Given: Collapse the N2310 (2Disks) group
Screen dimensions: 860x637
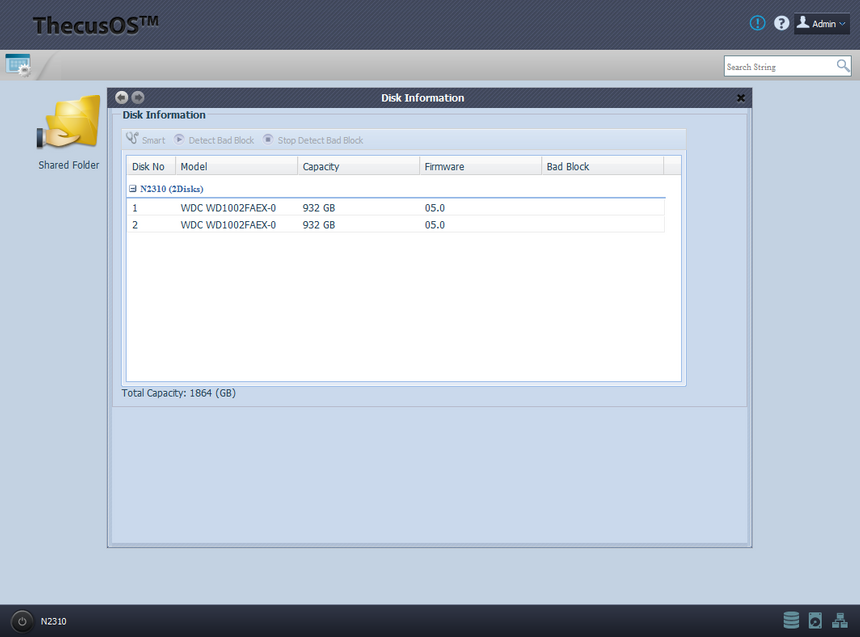Looking at the screenshot, I should (133, 188).
